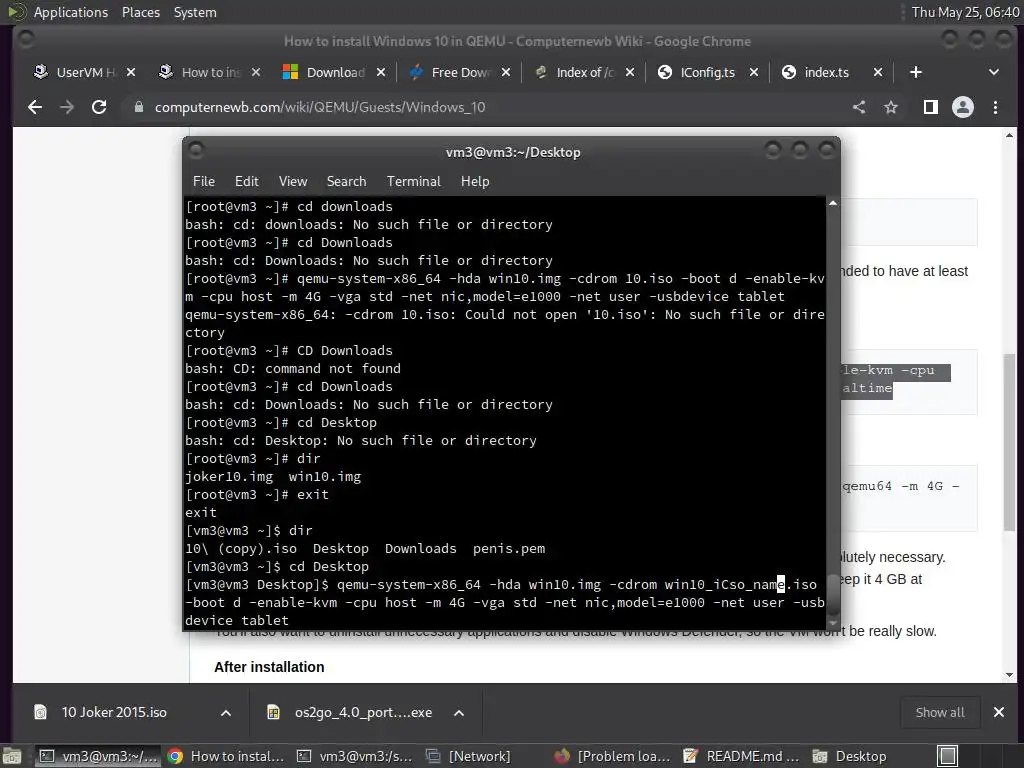The width and height of the screenshot is (1024, 768).
Task: Close the Free Dow tab
Action: [505, 72]
